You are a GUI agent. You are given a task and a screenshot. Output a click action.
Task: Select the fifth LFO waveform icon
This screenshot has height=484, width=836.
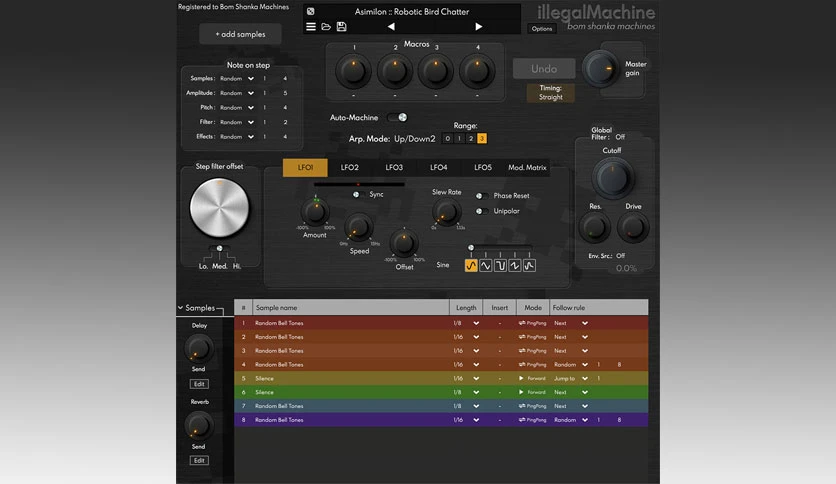click(x=529, y=265)
